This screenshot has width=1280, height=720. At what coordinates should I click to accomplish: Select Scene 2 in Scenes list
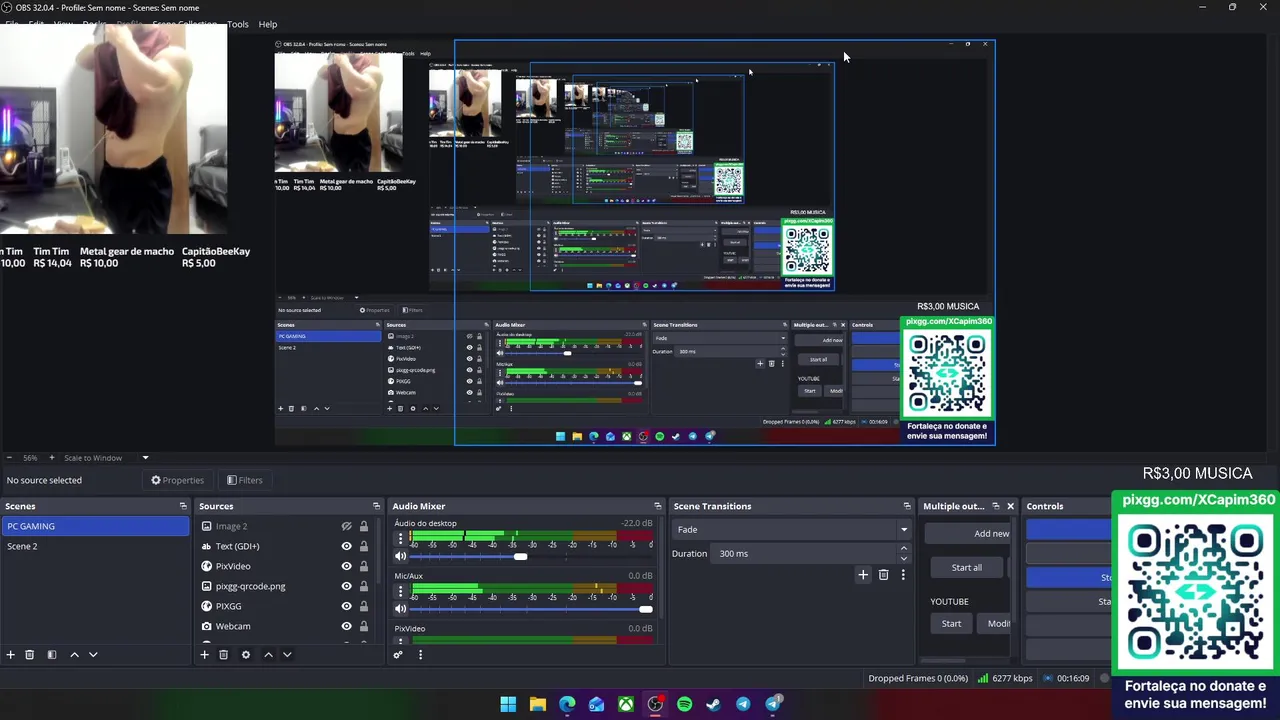coord(95,546)
